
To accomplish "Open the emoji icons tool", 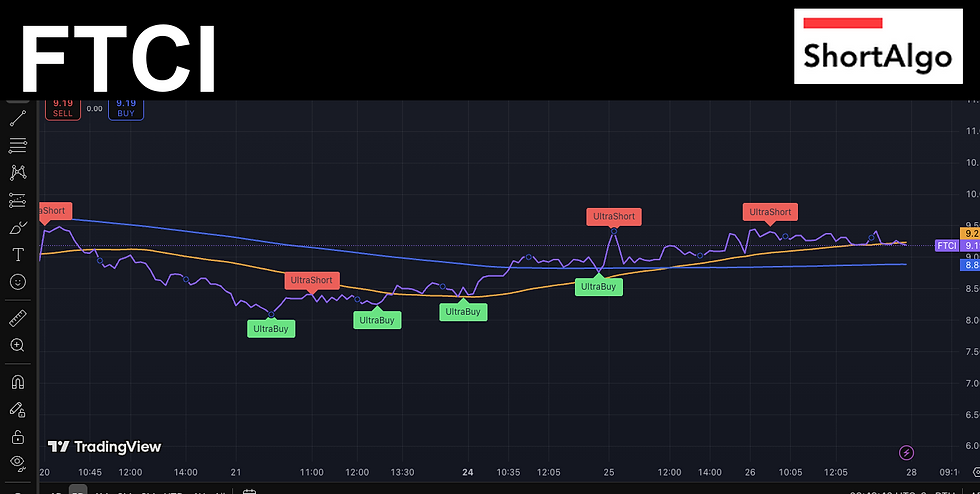I will click(x=18, y=282).
